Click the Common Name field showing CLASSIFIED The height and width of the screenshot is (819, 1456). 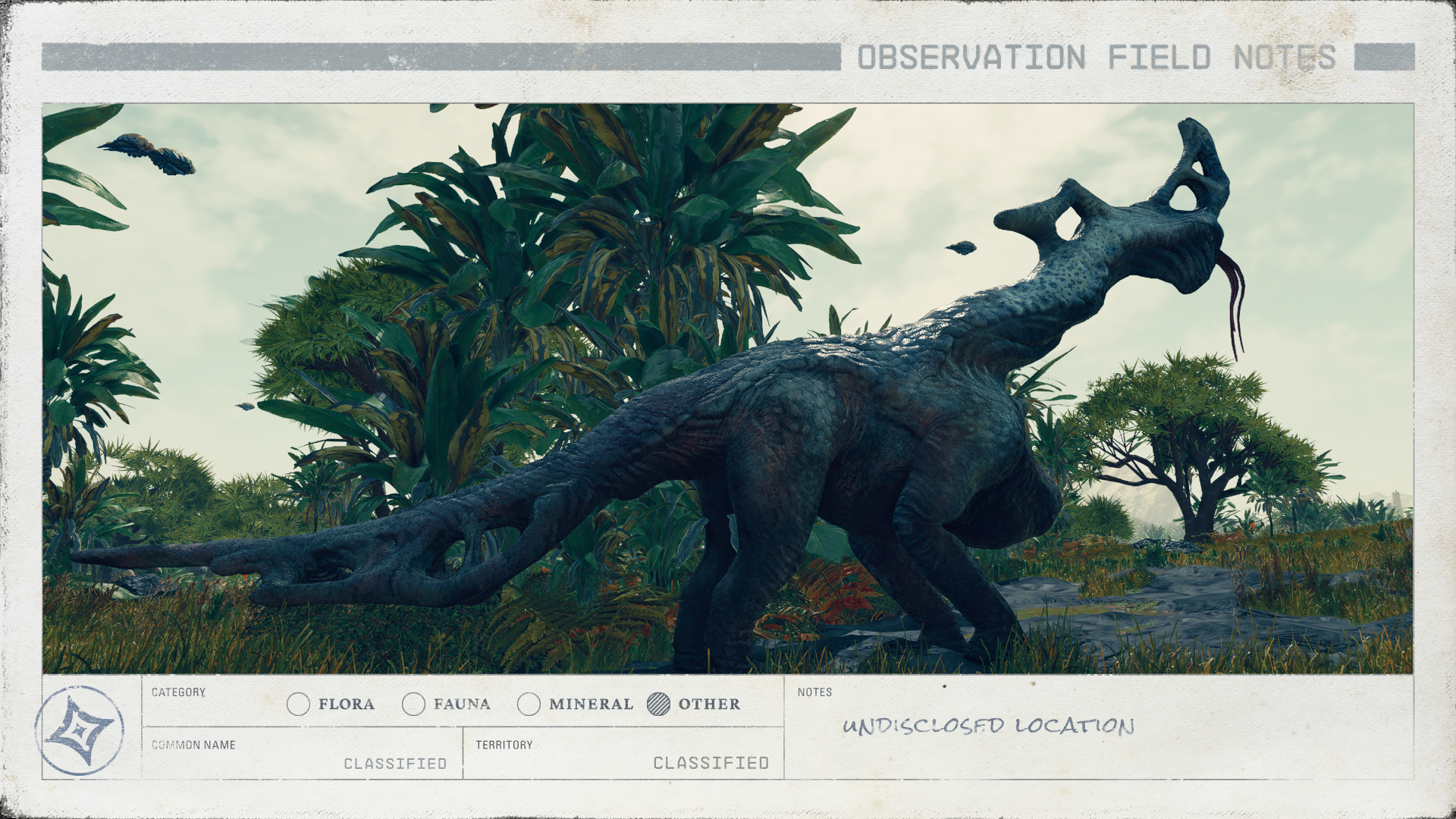pyautogui.click(x=302, y=753)
